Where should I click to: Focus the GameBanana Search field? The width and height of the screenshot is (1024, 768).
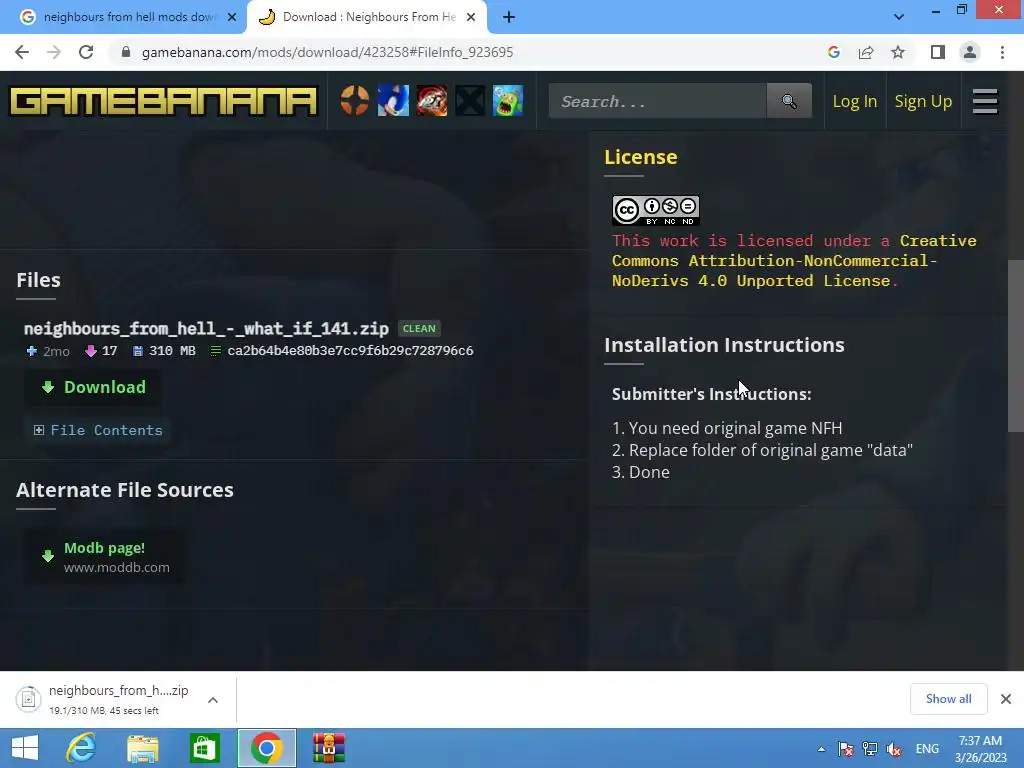(x=658, y=101)
